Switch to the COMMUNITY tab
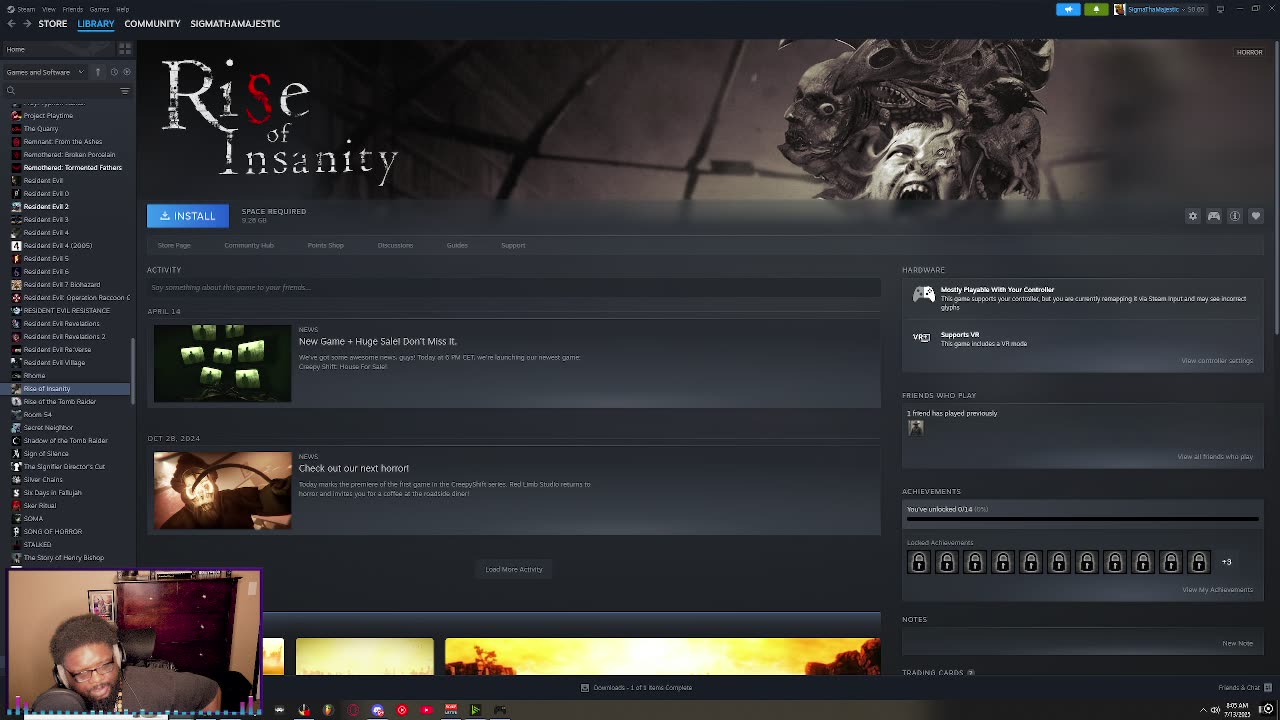This screenshot has height=720, width=1280. [152, 23]
